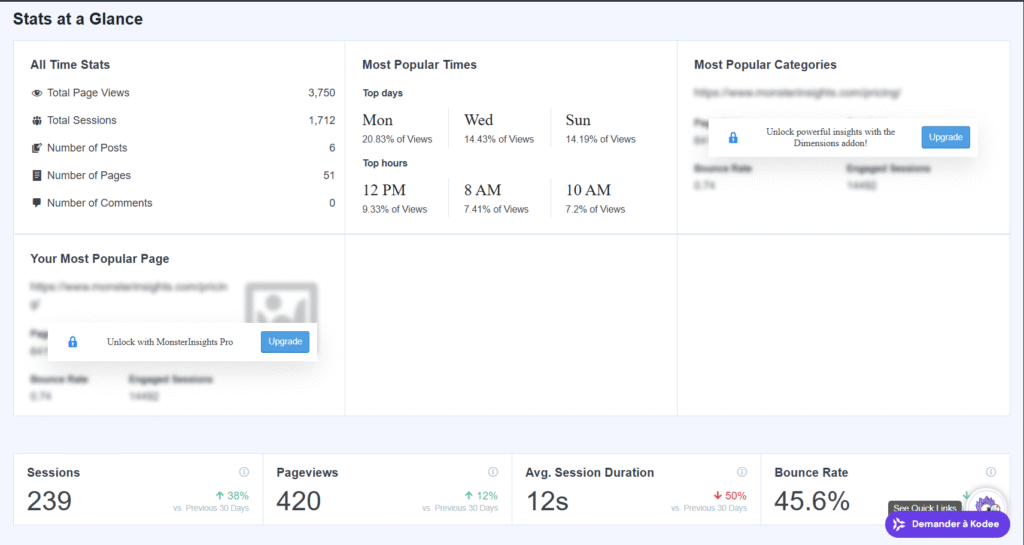Image resolution: width=1024 pixels, height=545 pixels.
Task: Open the info tooltip on Bounce Rate card
Action: coord(991,472)
